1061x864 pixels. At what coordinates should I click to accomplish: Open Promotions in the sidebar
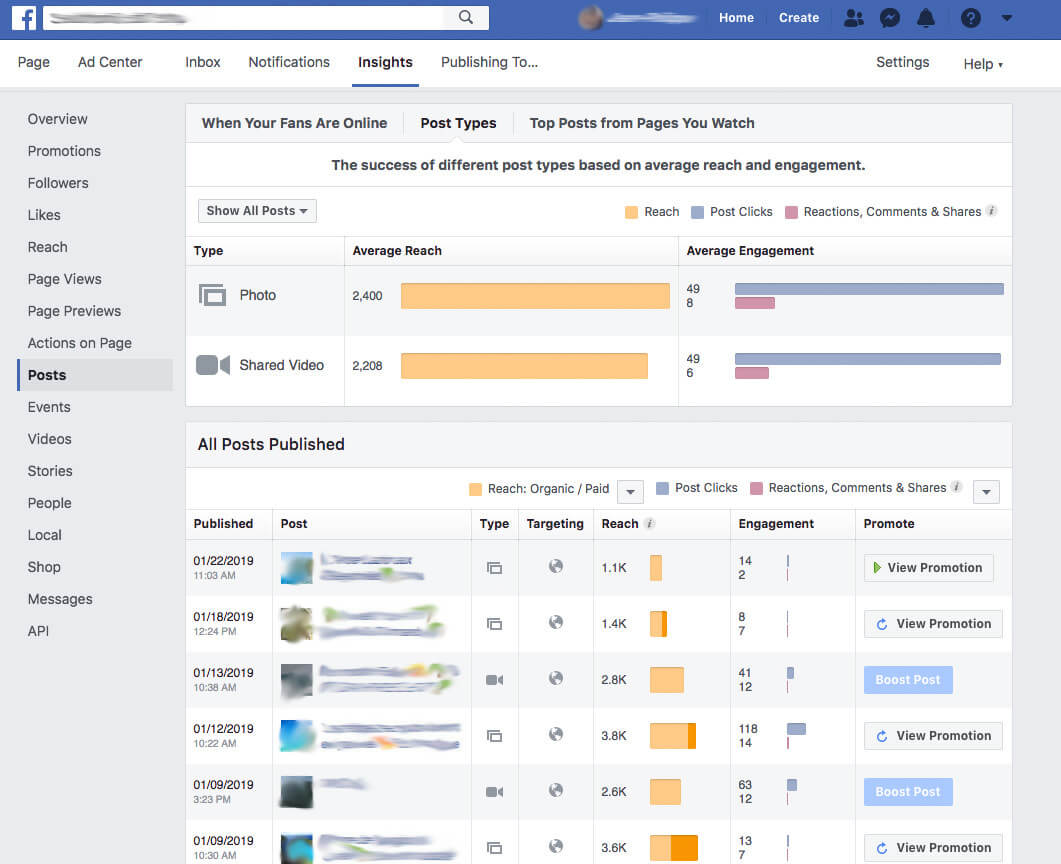click(64, 151)
